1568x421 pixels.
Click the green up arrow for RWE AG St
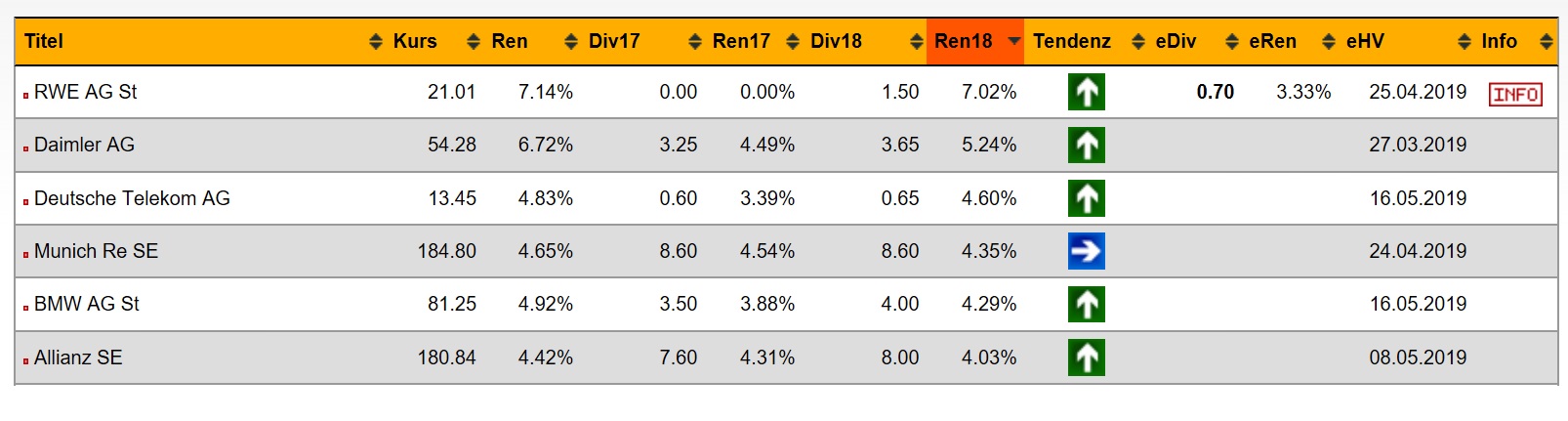coord(1086,92)
